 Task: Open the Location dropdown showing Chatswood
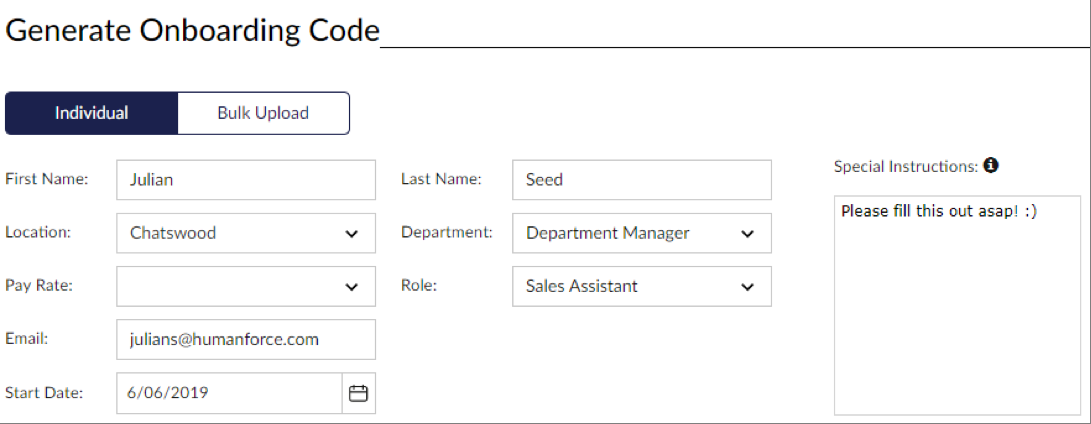click(x=246, y=233)
